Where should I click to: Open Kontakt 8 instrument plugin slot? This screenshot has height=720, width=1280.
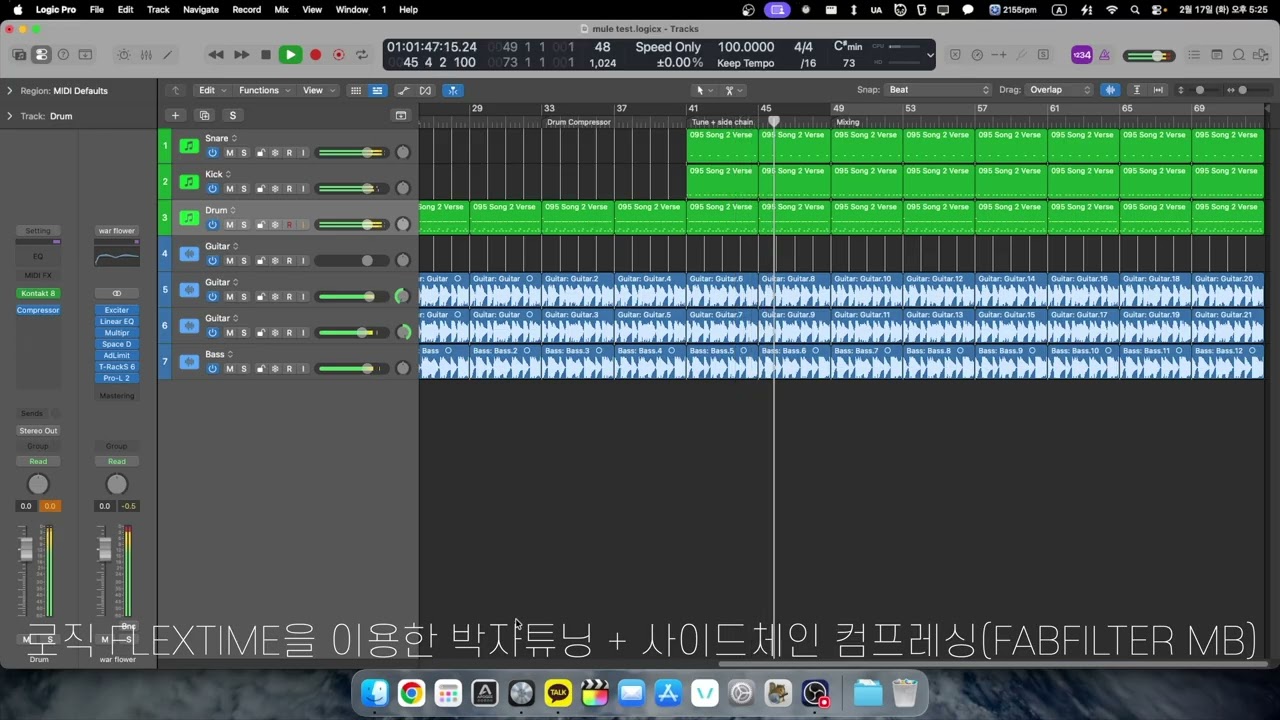38,293
